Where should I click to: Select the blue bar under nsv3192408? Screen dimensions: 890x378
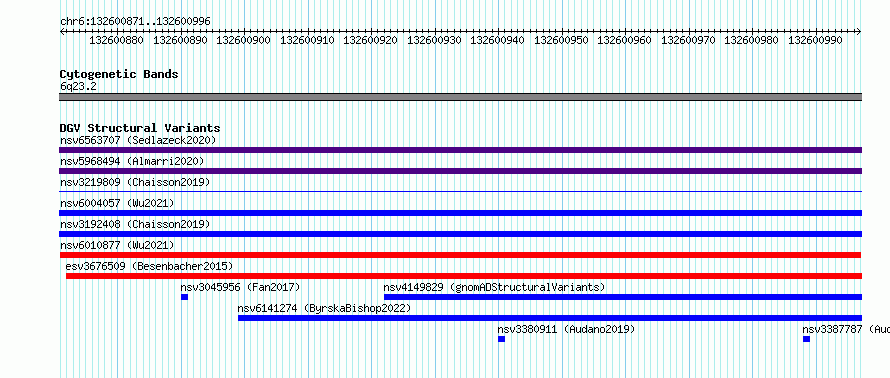pos(460,234)
